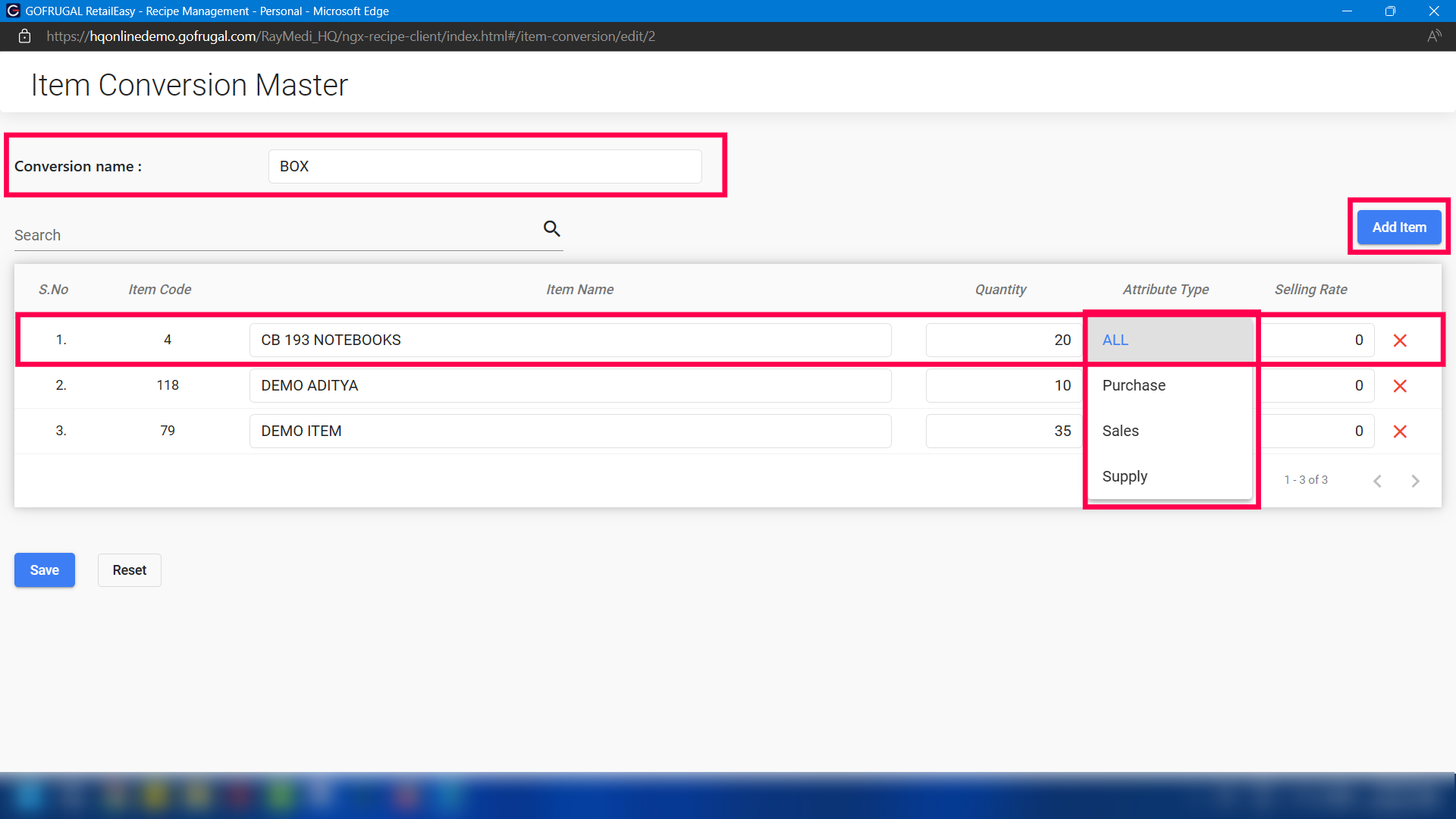Choose Supply from attribute dropdown
Image resolution: width=1456 pixels, height=819 pixels.
(1169, 477)
